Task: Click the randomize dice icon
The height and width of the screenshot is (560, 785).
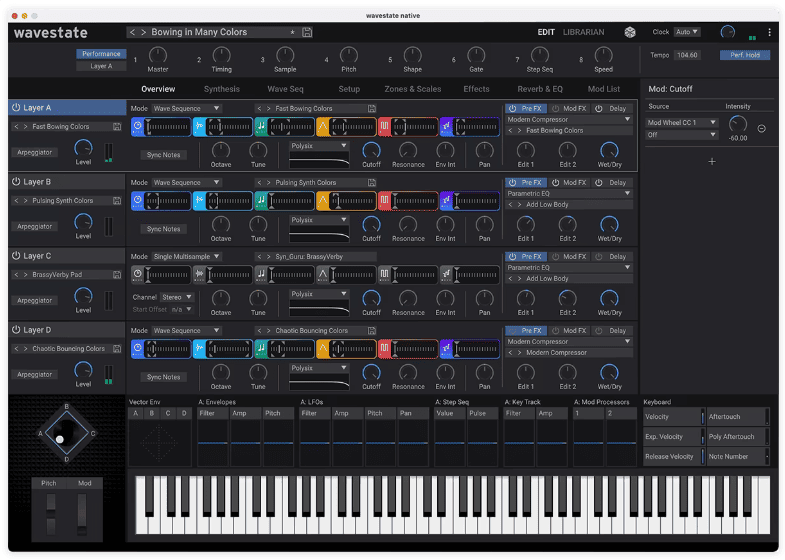Action: (x=630, y=32)
